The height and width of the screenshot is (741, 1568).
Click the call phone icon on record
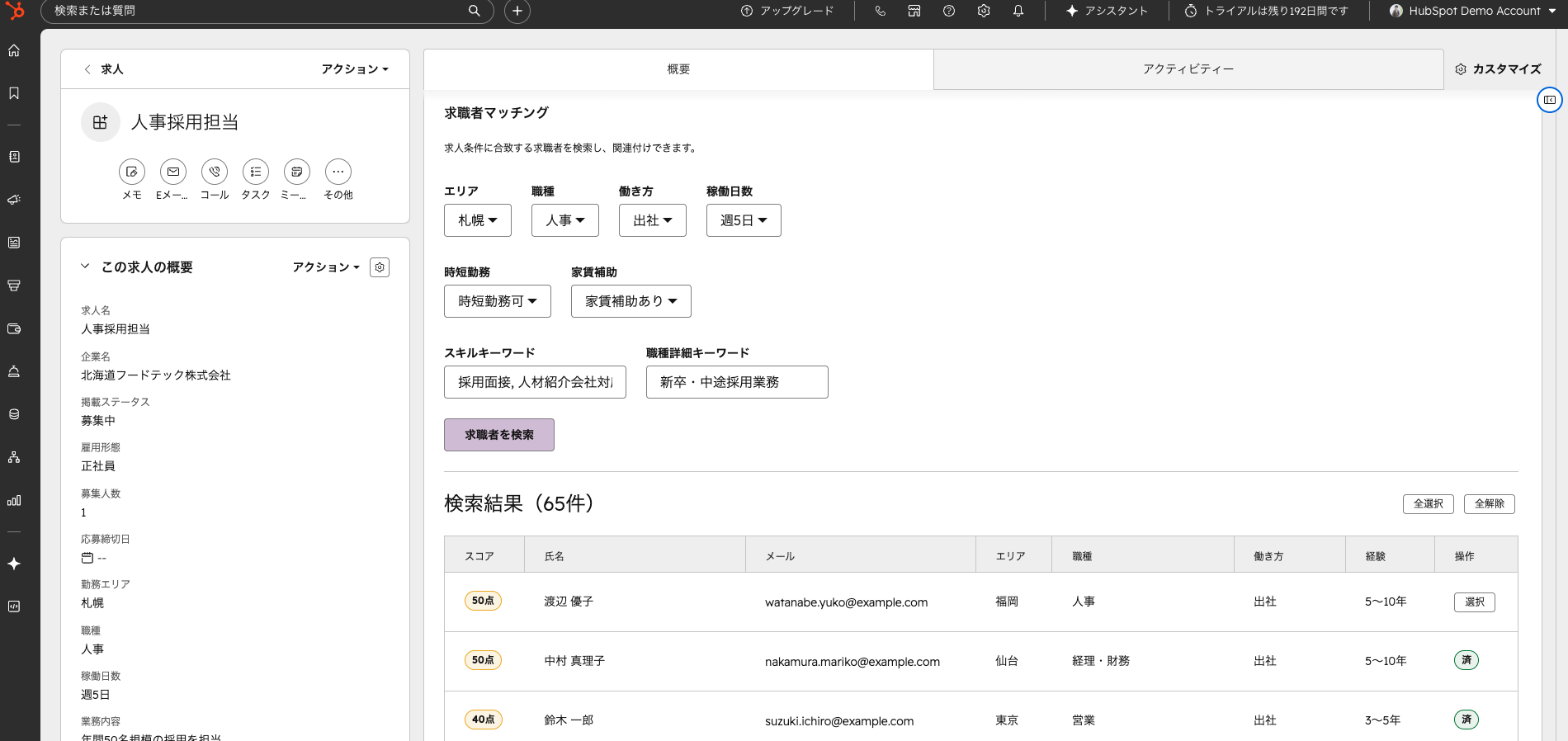coord(215,172)
